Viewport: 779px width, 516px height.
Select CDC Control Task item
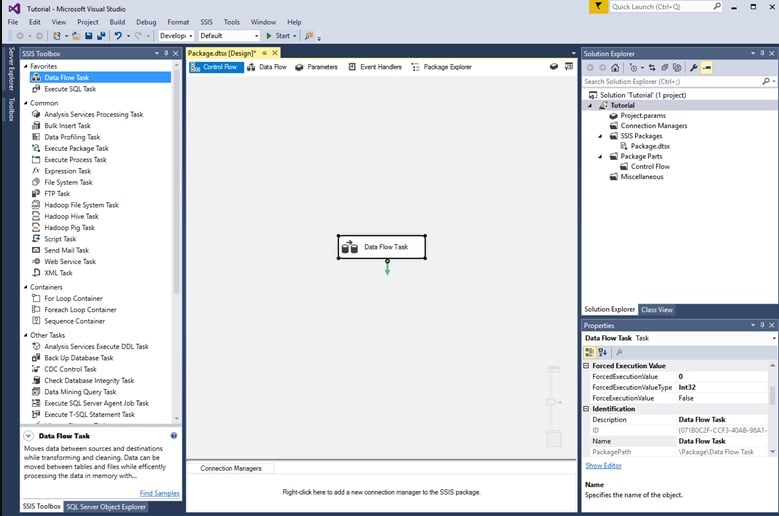click(x=70, y=369)
